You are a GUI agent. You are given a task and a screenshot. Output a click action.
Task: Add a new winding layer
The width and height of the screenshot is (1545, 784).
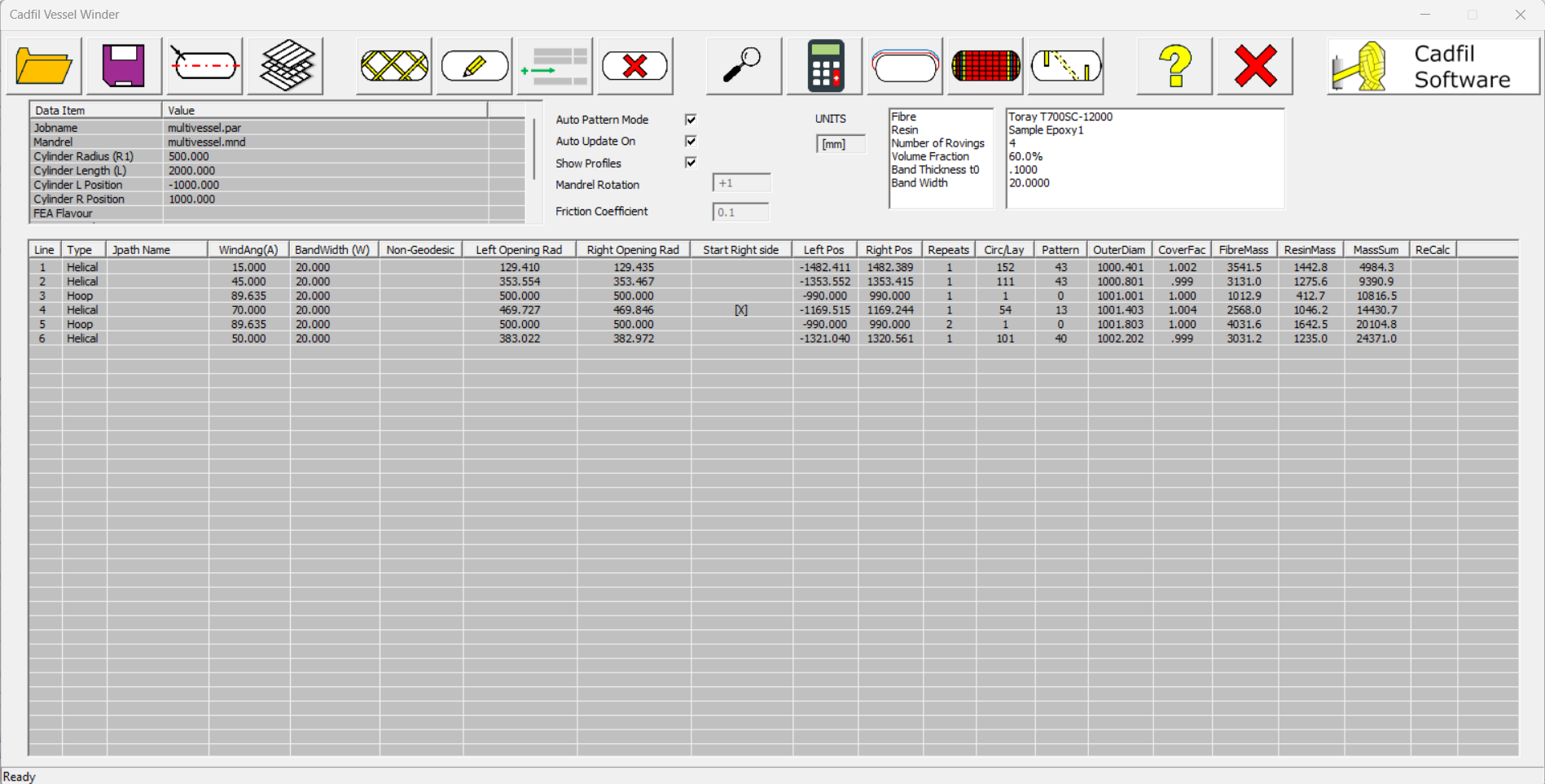click(393, 65)
